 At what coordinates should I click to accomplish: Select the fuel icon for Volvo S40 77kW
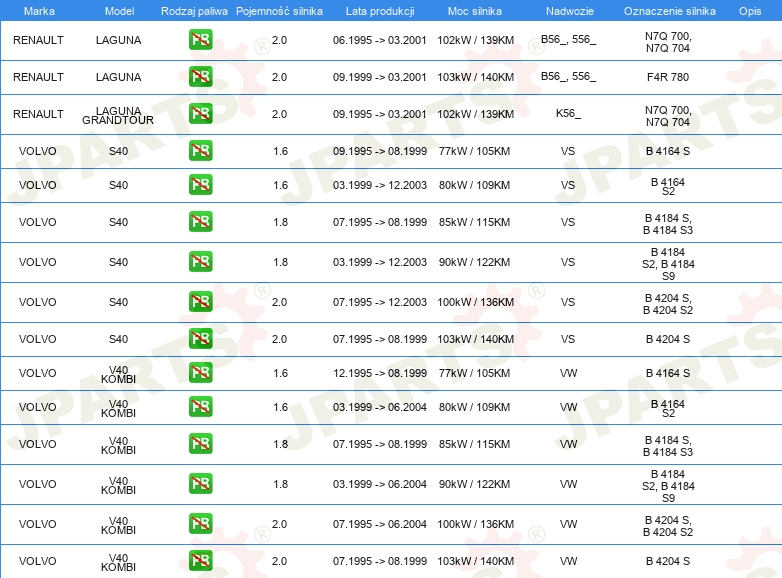200,150
